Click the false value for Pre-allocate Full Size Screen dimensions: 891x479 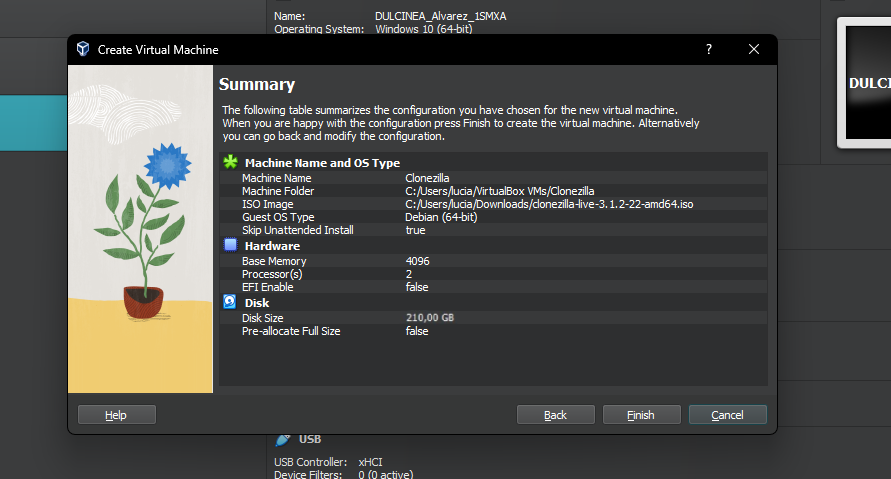(417, 331)
